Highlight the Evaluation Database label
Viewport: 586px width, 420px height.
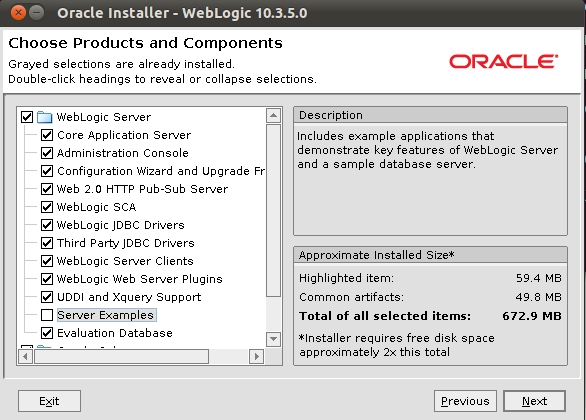click(115, 333)
